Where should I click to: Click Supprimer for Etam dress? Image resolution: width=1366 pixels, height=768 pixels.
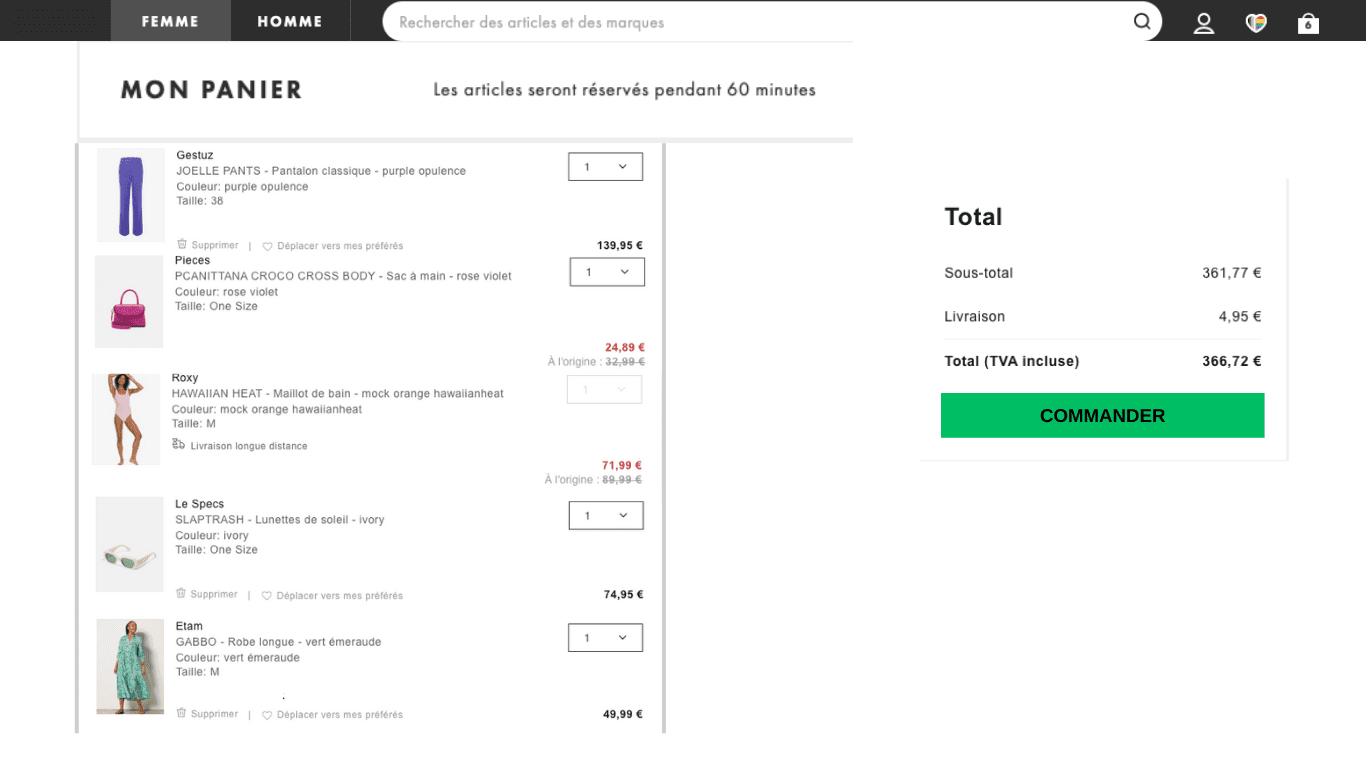tap(214, 714)
